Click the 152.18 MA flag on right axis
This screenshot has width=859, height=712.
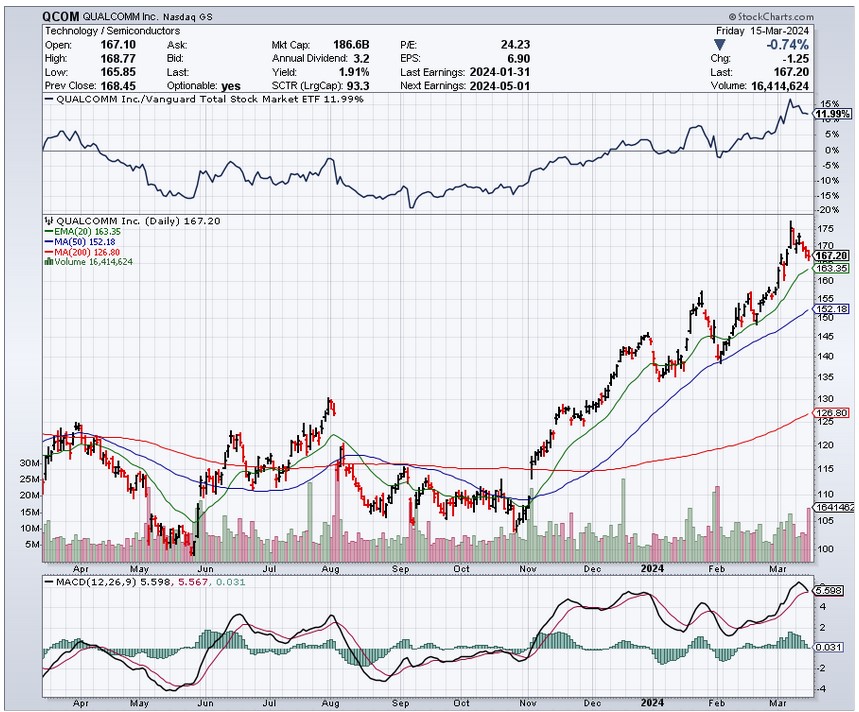[832, 309]
